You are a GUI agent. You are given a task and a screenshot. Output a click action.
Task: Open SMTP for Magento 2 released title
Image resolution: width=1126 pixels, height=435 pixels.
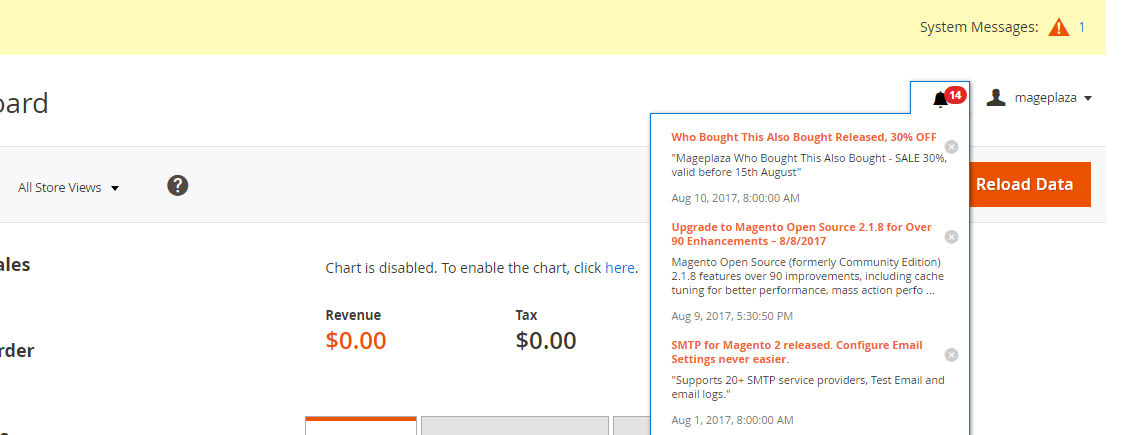click(x=796, y=352)
